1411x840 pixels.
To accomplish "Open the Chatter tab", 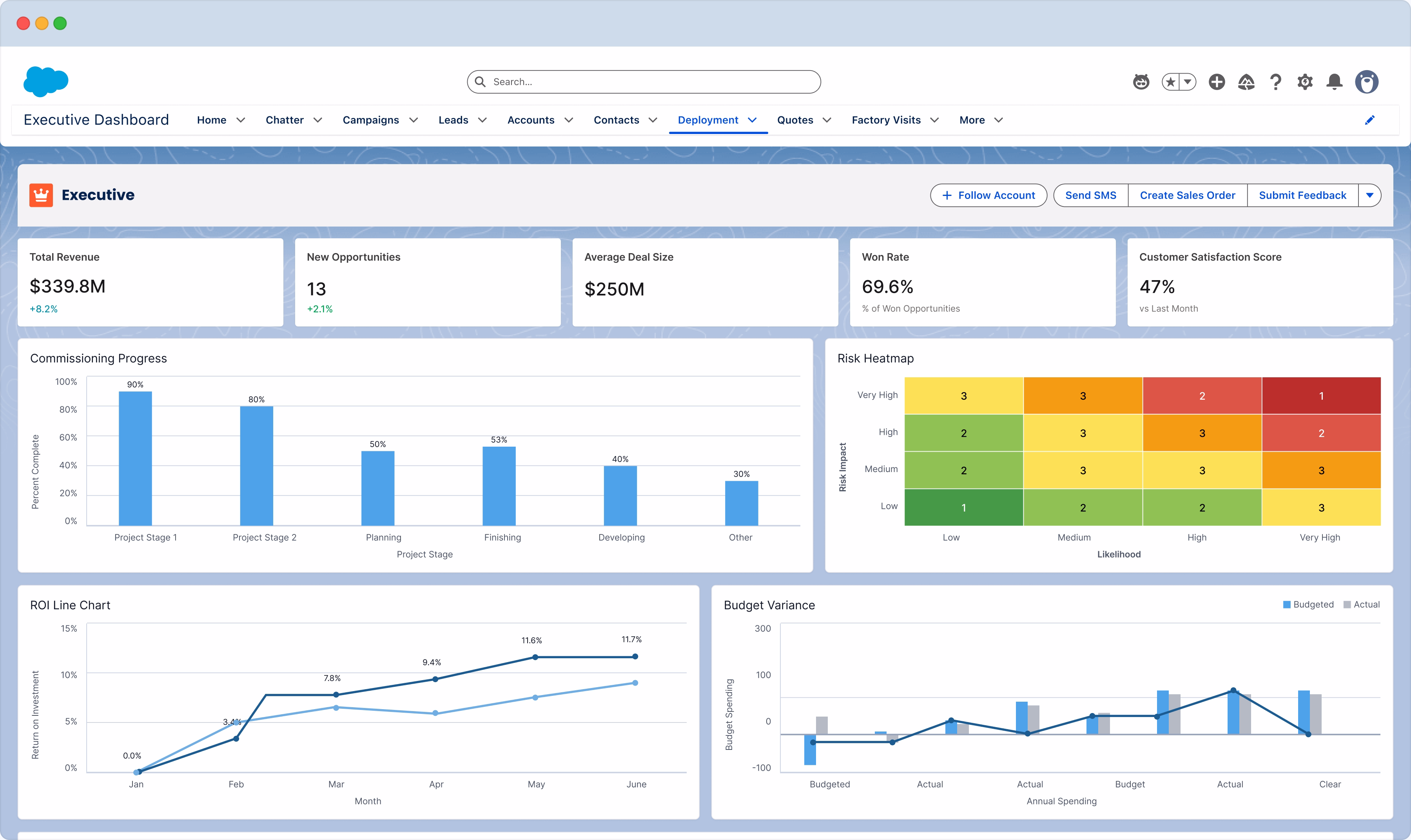I will (284, 120).
